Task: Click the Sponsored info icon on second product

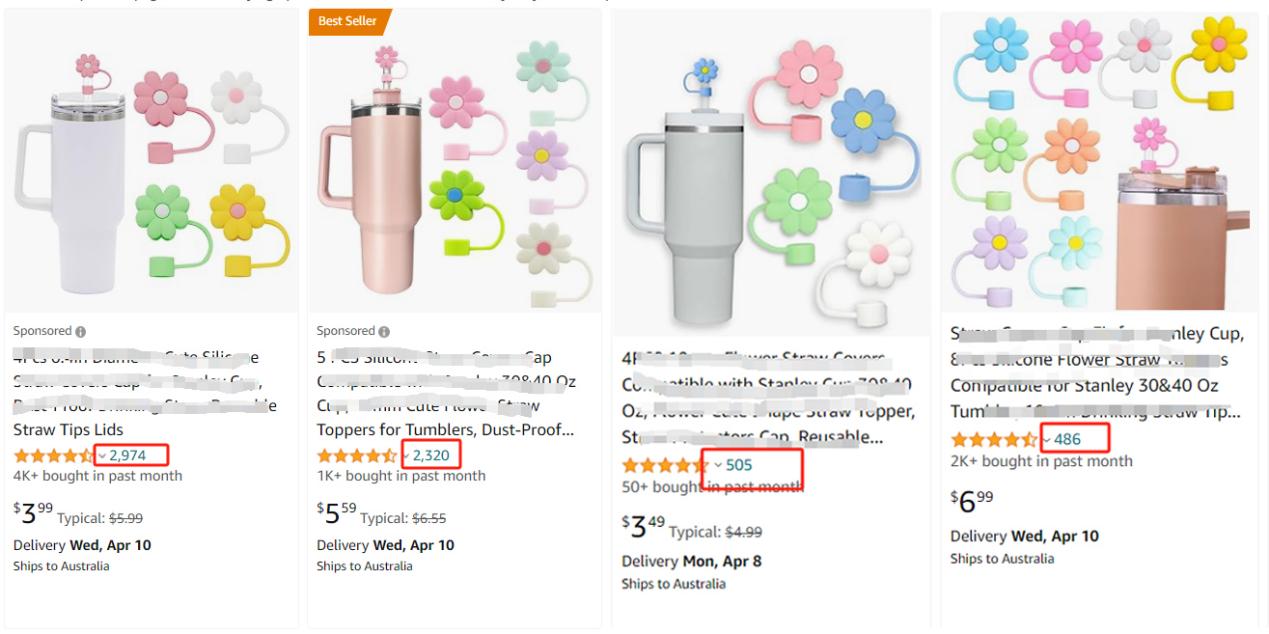Action: 384,331
